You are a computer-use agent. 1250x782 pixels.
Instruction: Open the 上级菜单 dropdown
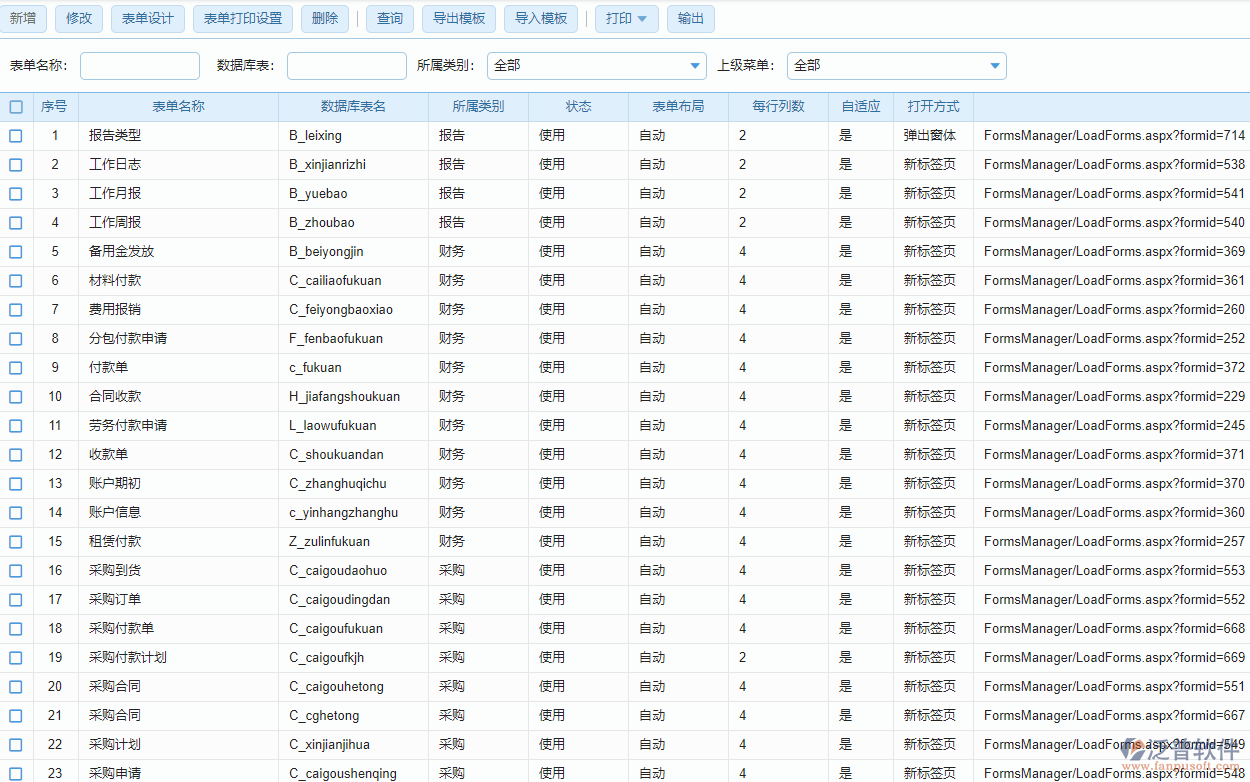[896, 66]
